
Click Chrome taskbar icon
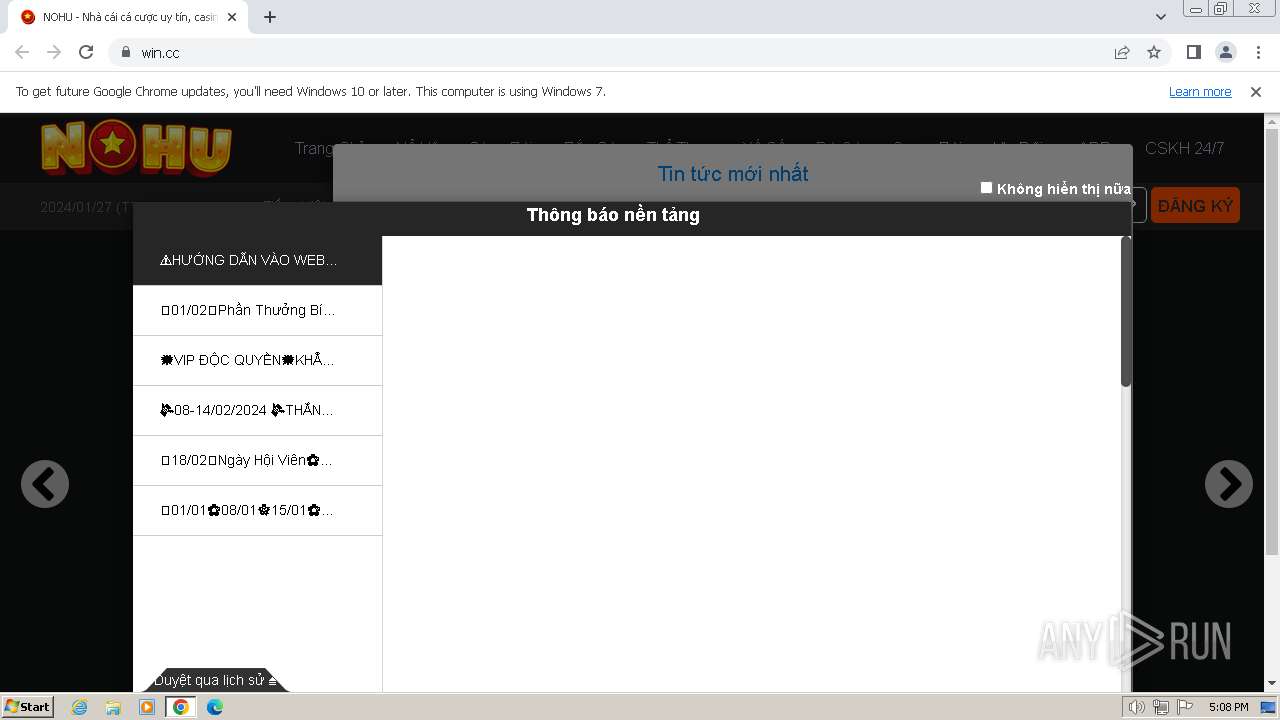pyautogui.click(x=181, y=707)
